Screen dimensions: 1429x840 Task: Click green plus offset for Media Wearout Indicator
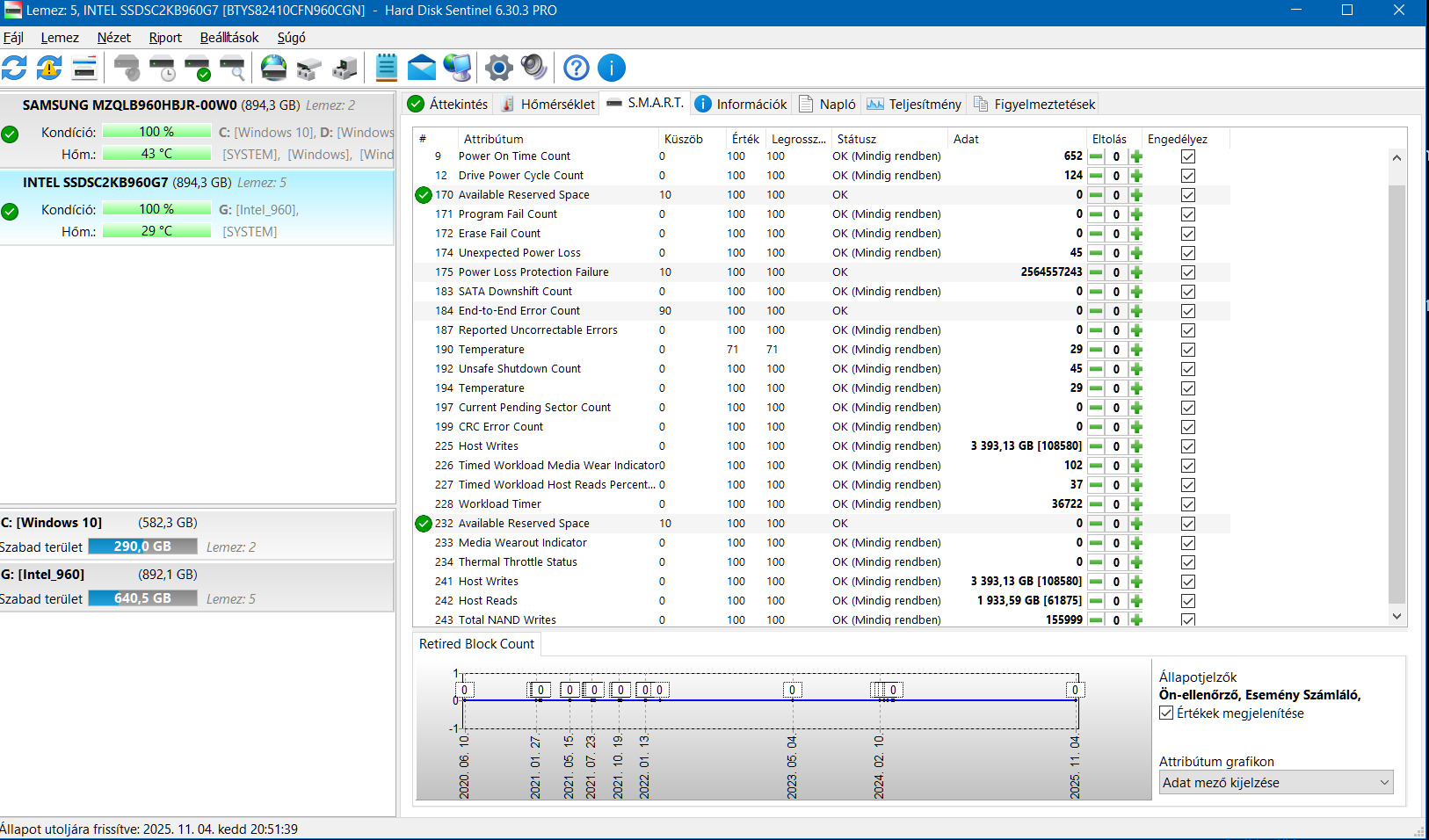(x=1136, y=543)
